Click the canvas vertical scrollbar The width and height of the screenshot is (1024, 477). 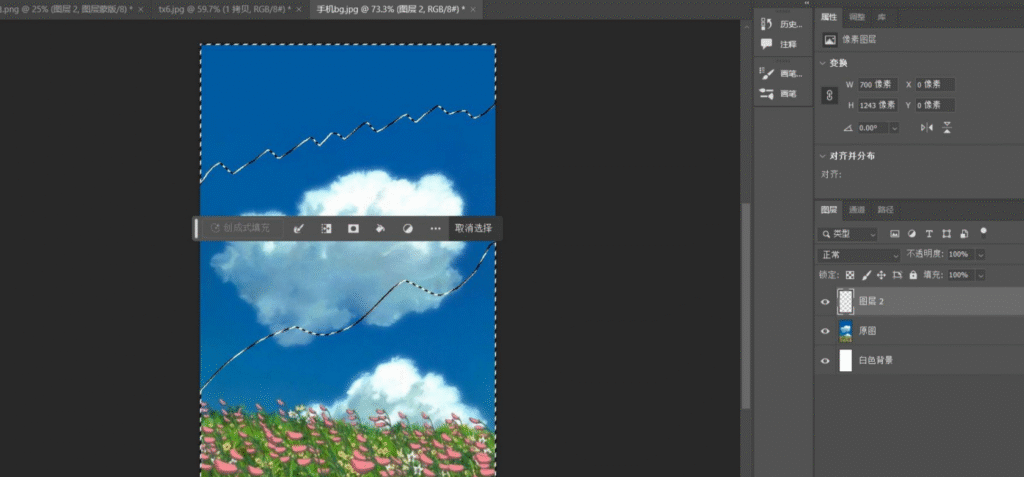coord(746,305)
